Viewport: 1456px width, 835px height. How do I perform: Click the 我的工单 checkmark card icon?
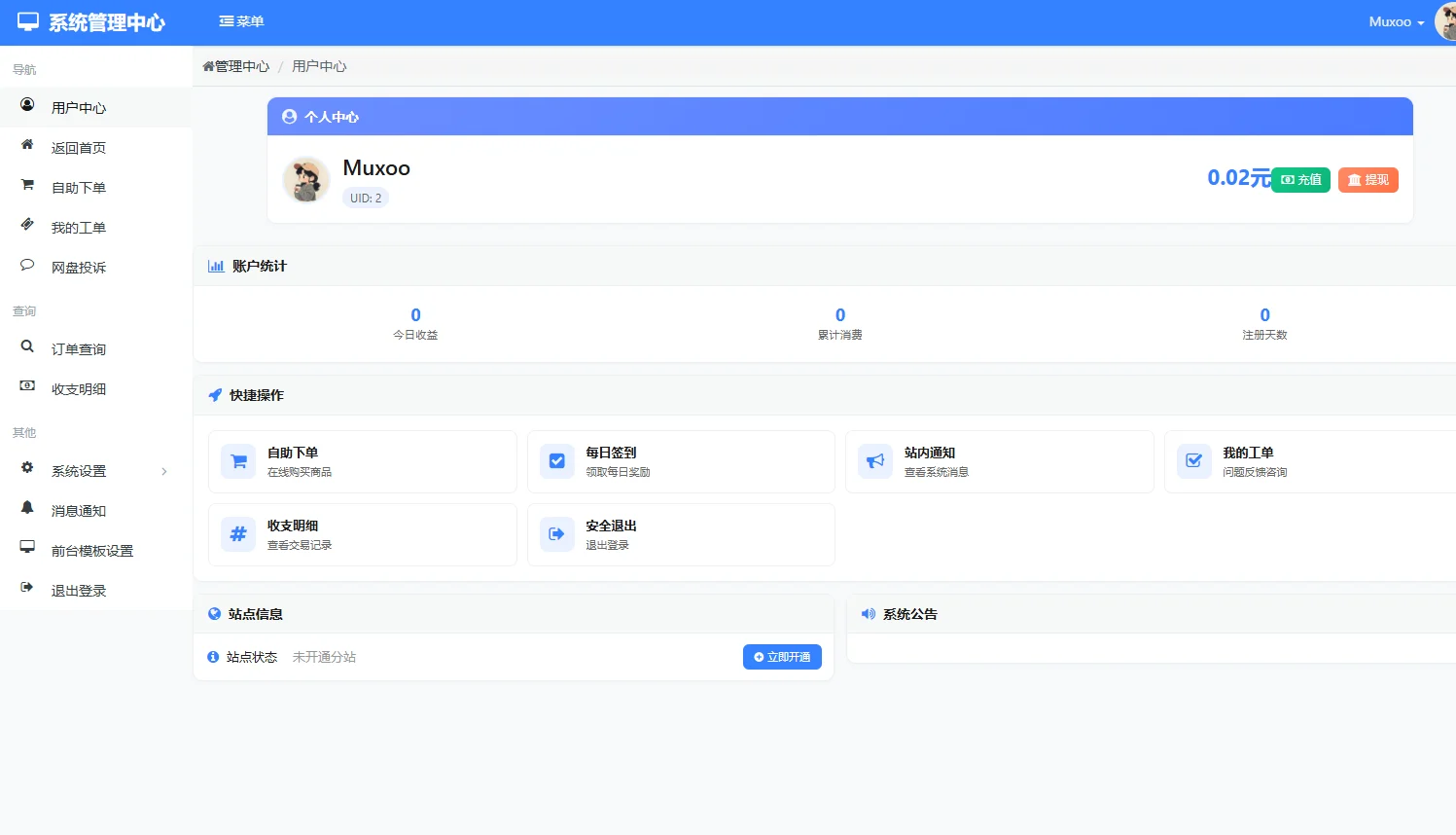(1193, 461)
